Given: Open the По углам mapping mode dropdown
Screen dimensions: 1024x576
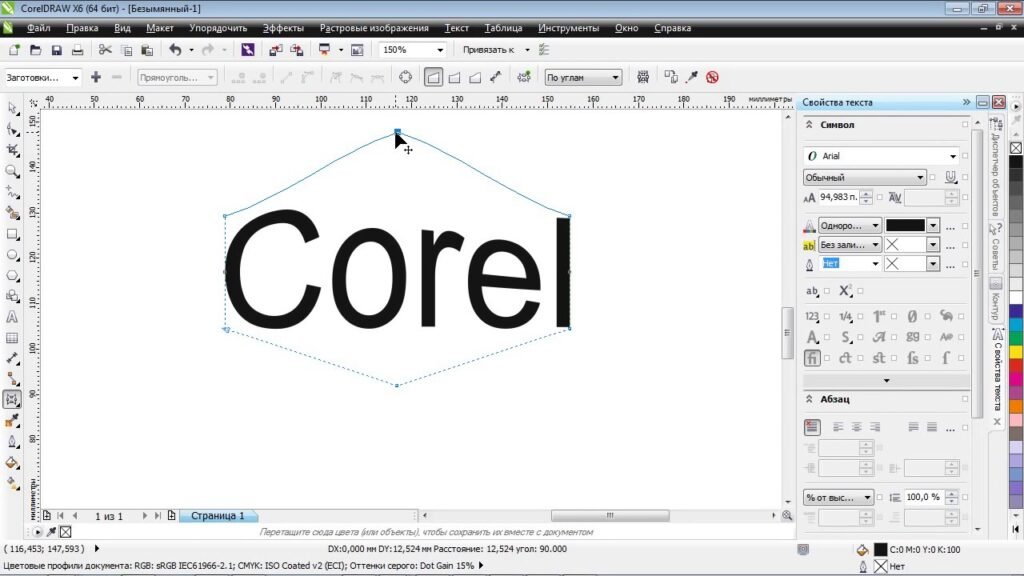Looking at the screenshot, I should [x=583, y=77].
